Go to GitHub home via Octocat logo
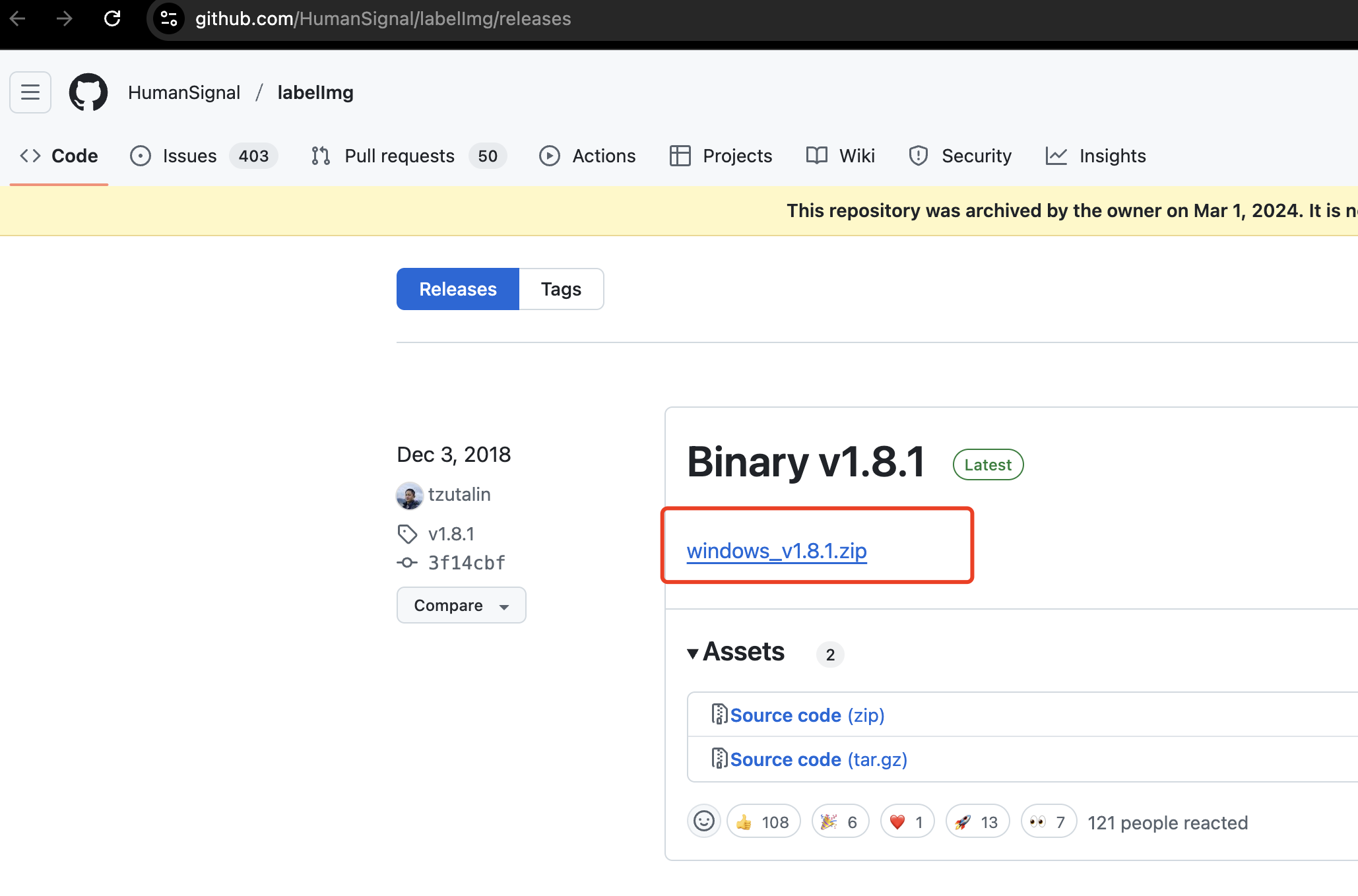Screen dimensions: 1358x896 88,92
